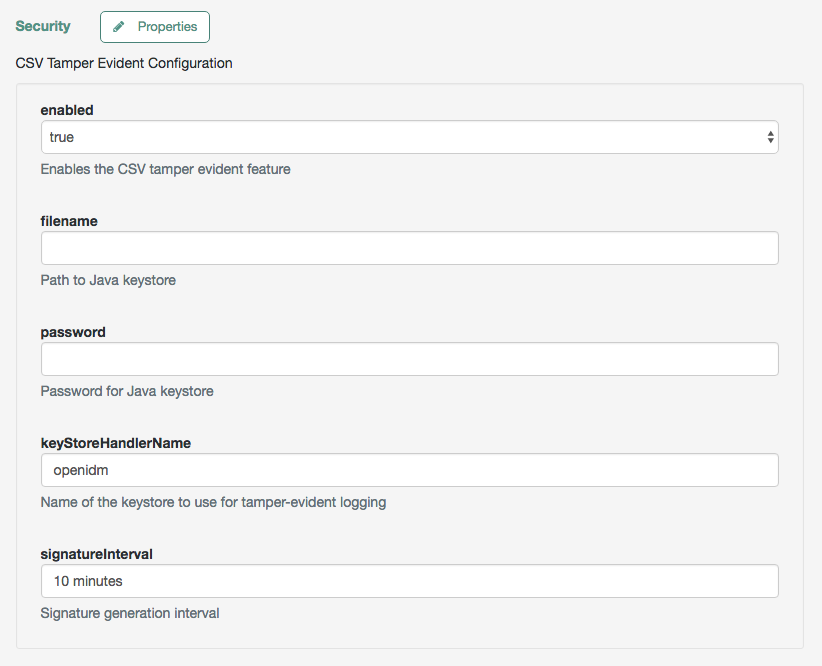
Task: Click the 'signatureInterval' label
Action: (x=96, y=554)
